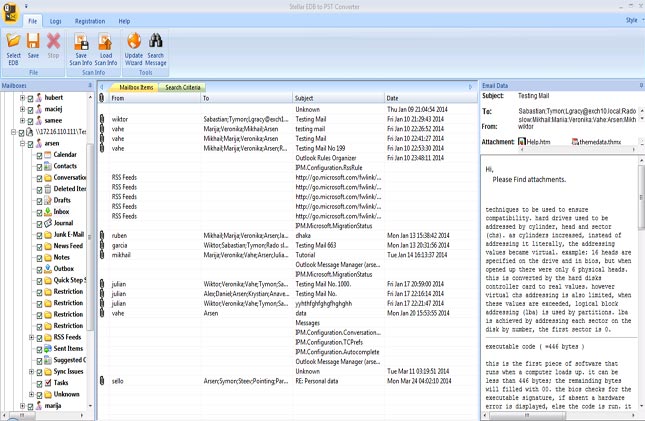This screenshot has height=421, width=645.
Task: Click the Stellar application logo button
Action: [x=10, y=12]
